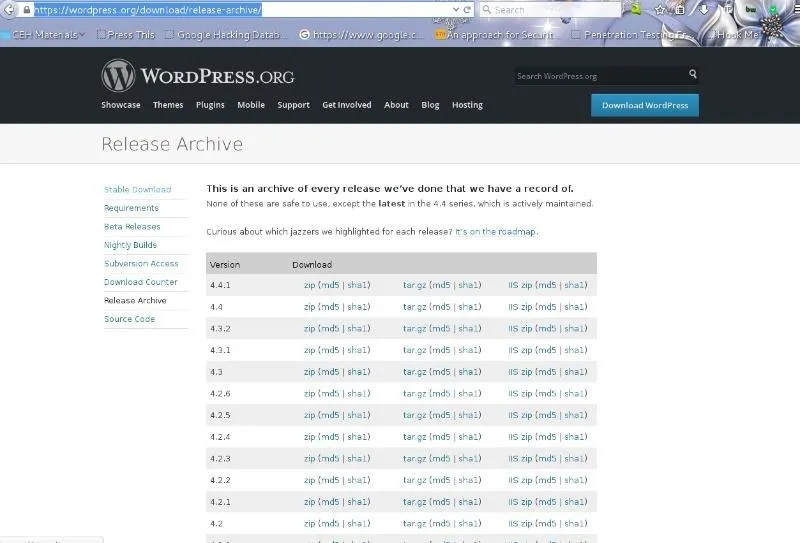This screenshot has height=543, width=800.
Task: Click the 'Download' column header
Action: click(312, 265)
